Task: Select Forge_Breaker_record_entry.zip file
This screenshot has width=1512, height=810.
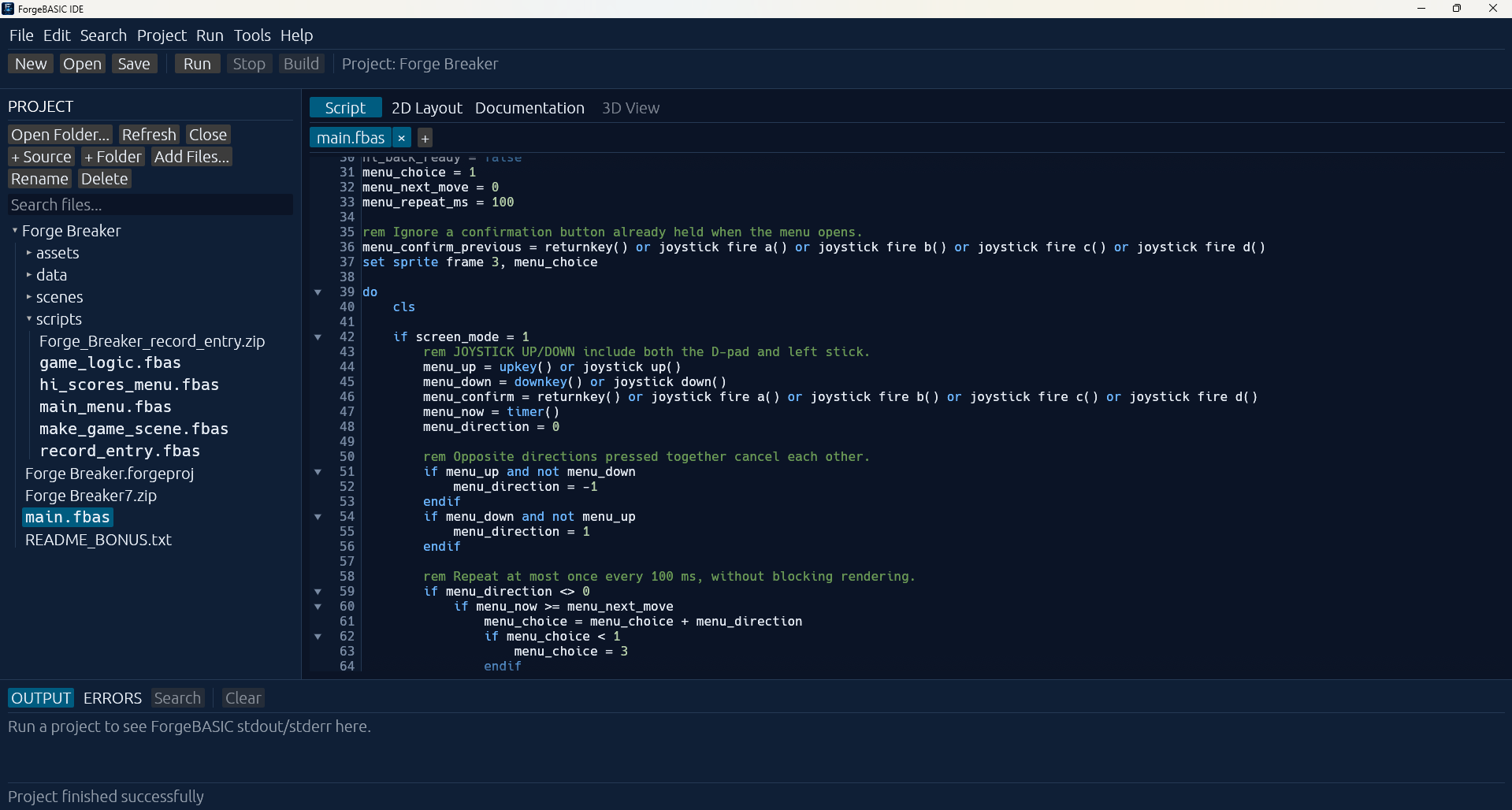Action: 152,341
